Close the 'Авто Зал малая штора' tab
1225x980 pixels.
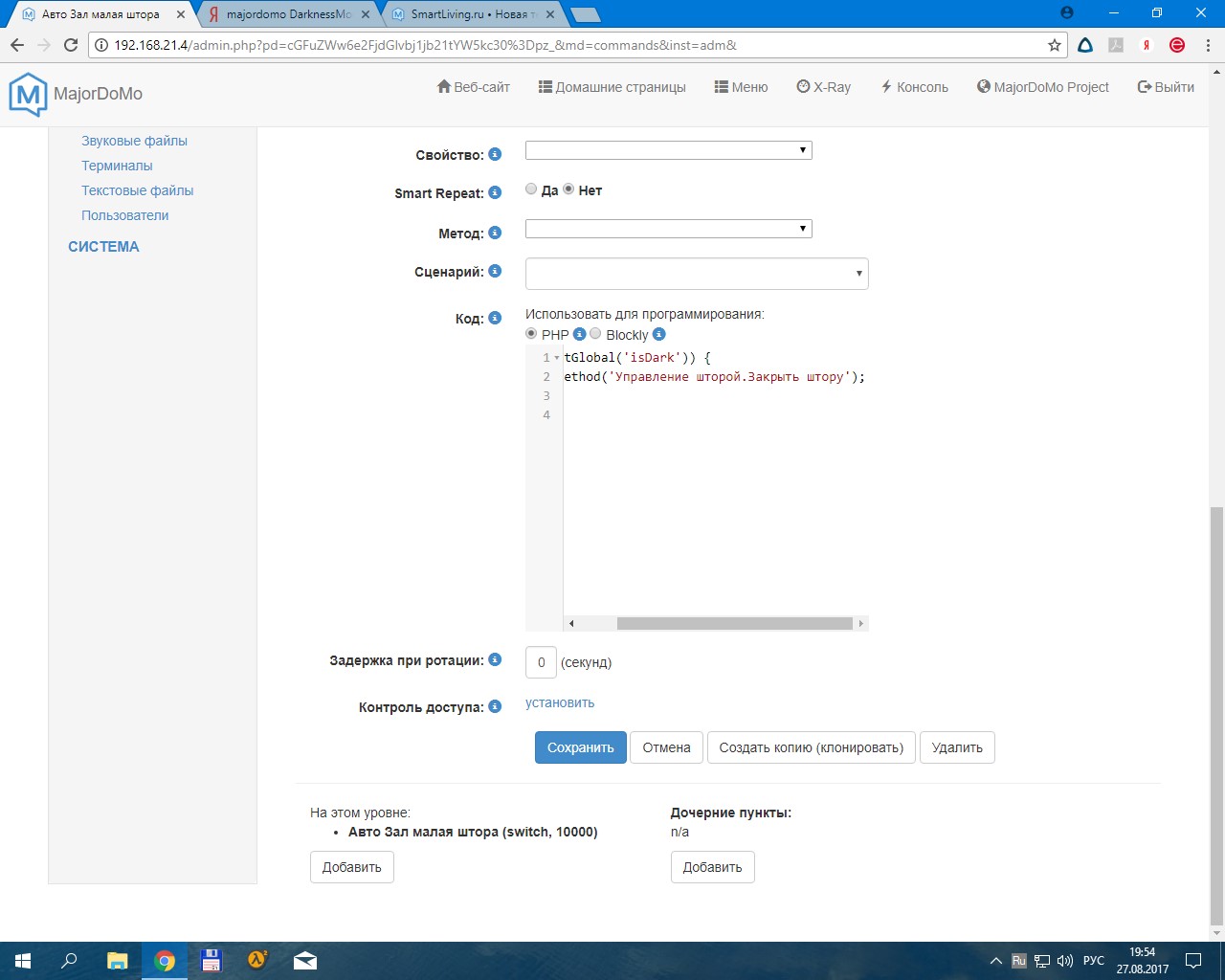pyautogui.click(x=181, y=14)
